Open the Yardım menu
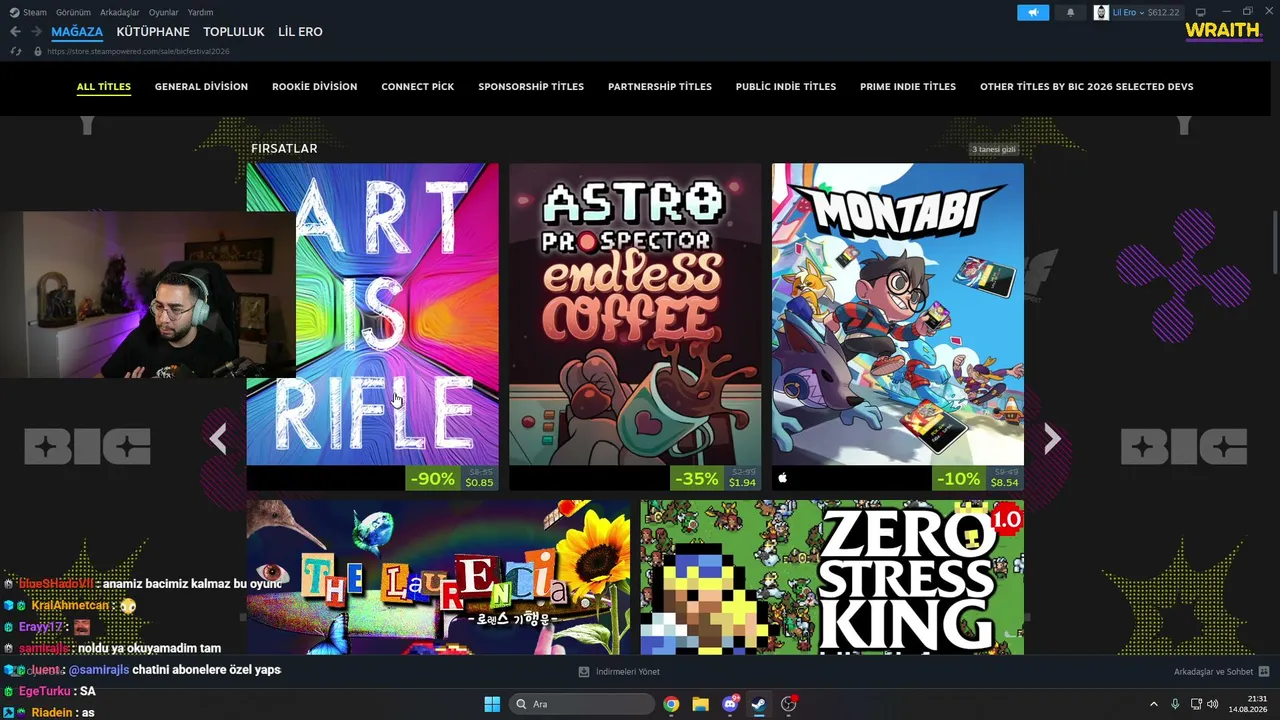Viewport: 1280px width, 720px height. pos(200,12)
